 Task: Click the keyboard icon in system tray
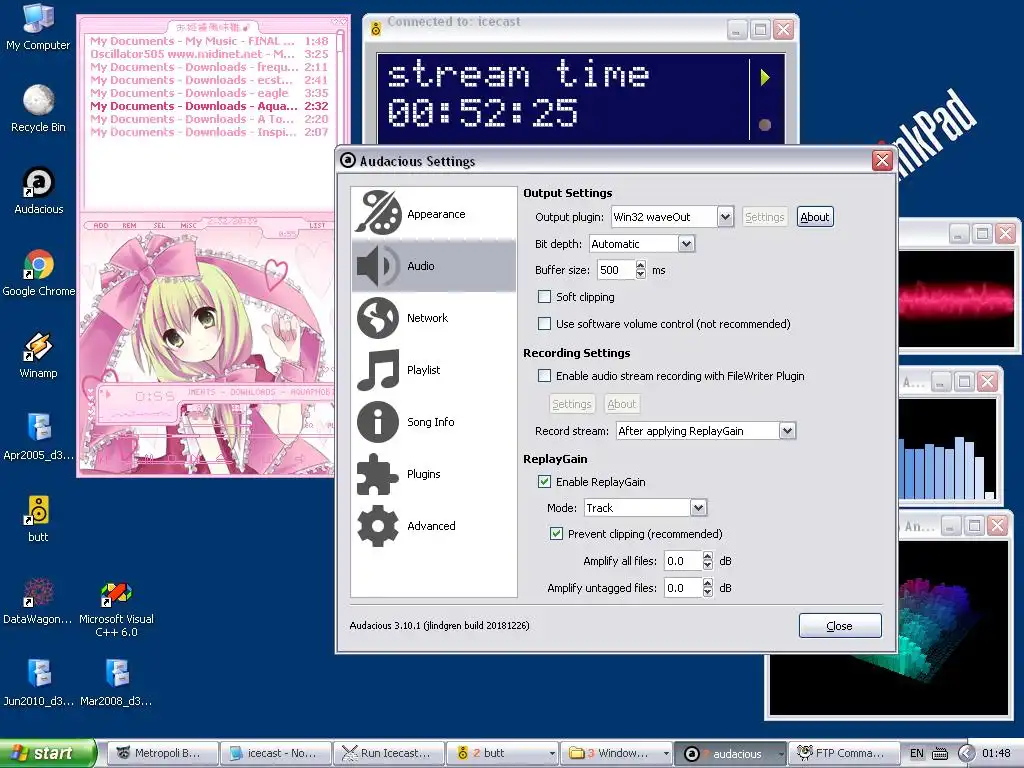click(x=940, y=754)
